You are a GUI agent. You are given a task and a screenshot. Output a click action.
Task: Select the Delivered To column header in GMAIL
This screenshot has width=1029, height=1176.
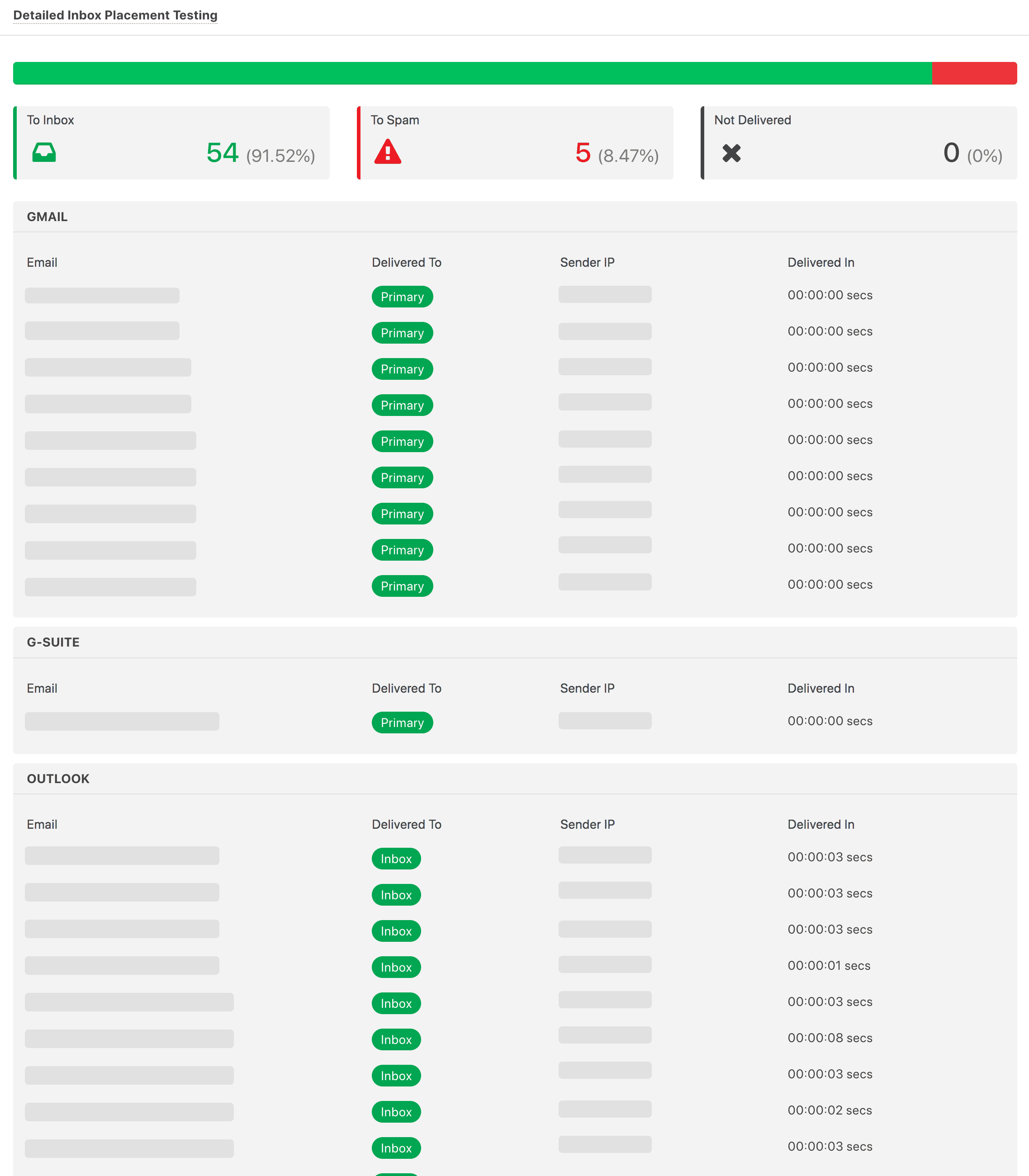(x=406, y=262)
